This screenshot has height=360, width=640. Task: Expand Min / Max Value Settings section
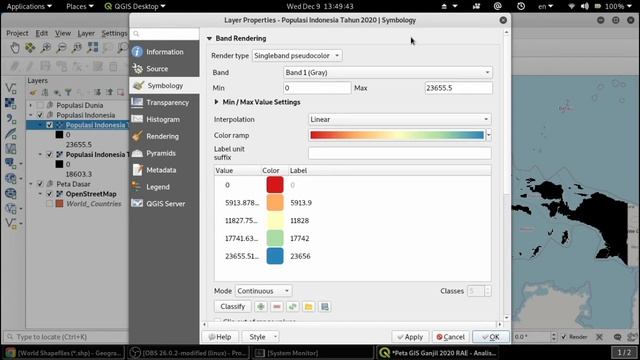pos(216,102)
